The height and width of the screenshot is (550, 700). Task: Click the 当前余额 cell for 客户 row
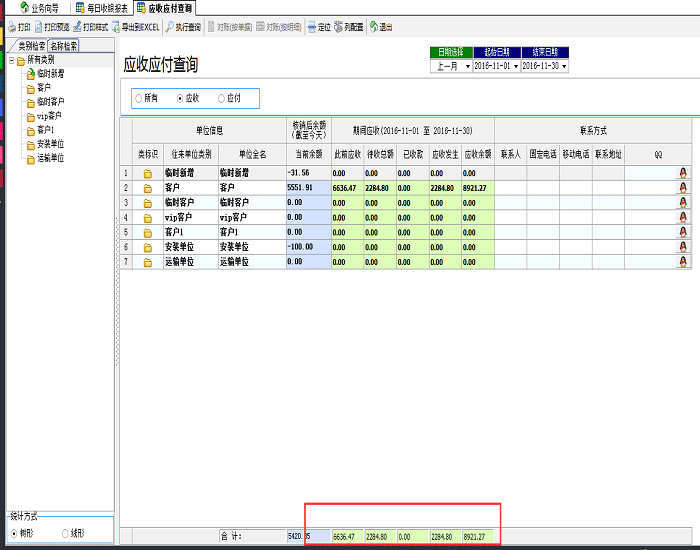tap(307, 187)
